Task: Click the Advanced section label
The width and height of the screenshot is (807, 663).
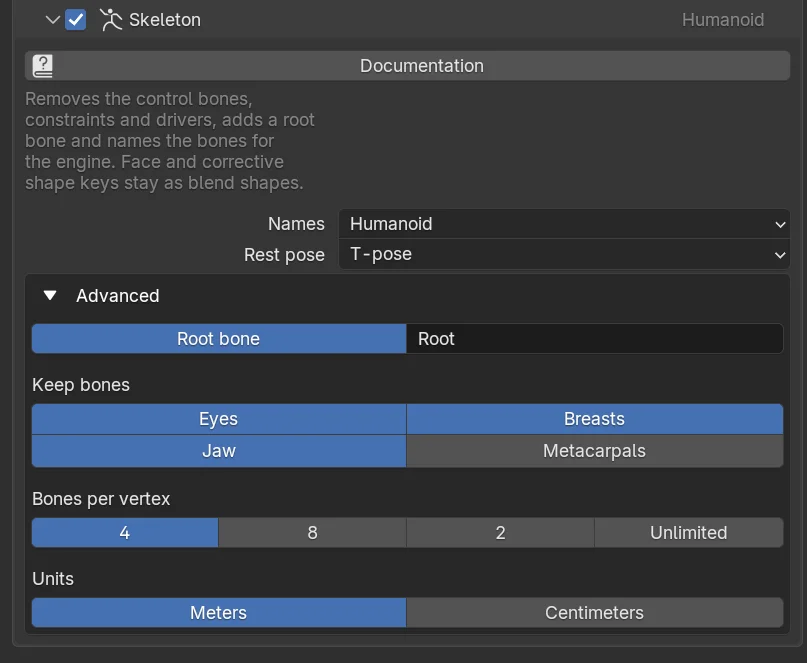Action: [x=118, y=296]
